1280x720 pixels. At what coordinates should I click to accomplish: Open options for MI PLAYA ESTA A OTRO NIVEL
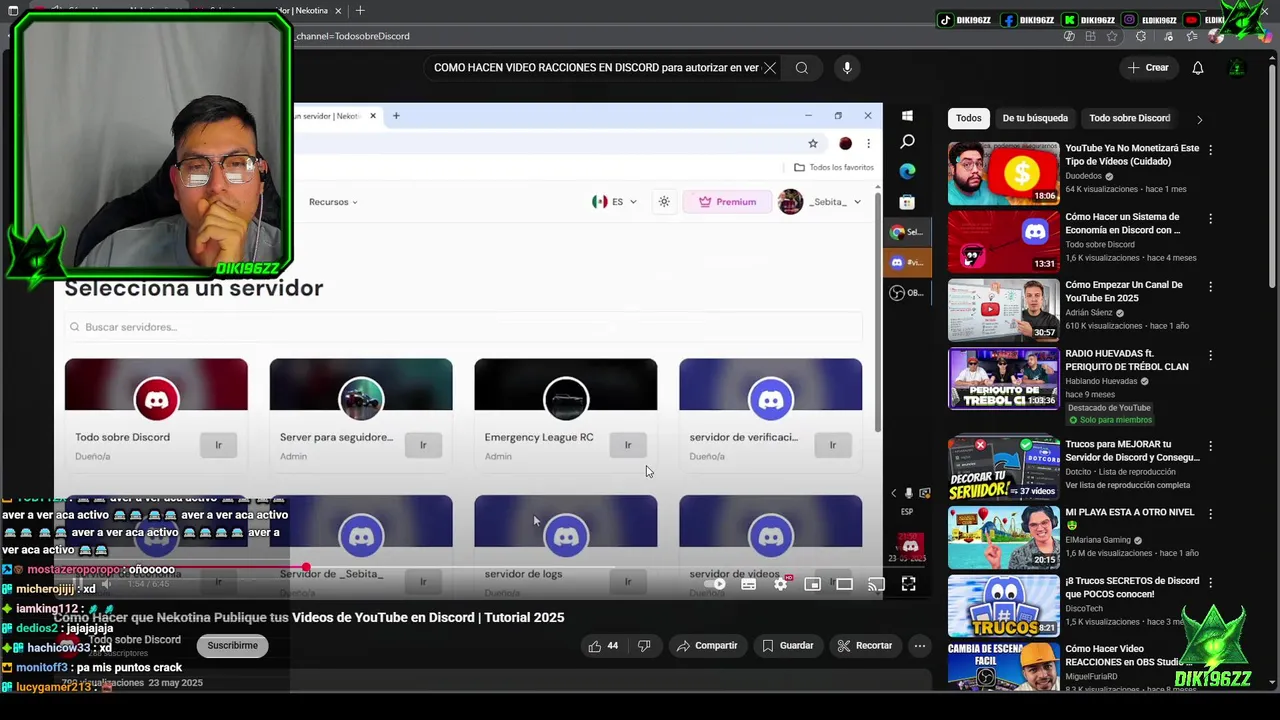click(x=1210, y=514)
